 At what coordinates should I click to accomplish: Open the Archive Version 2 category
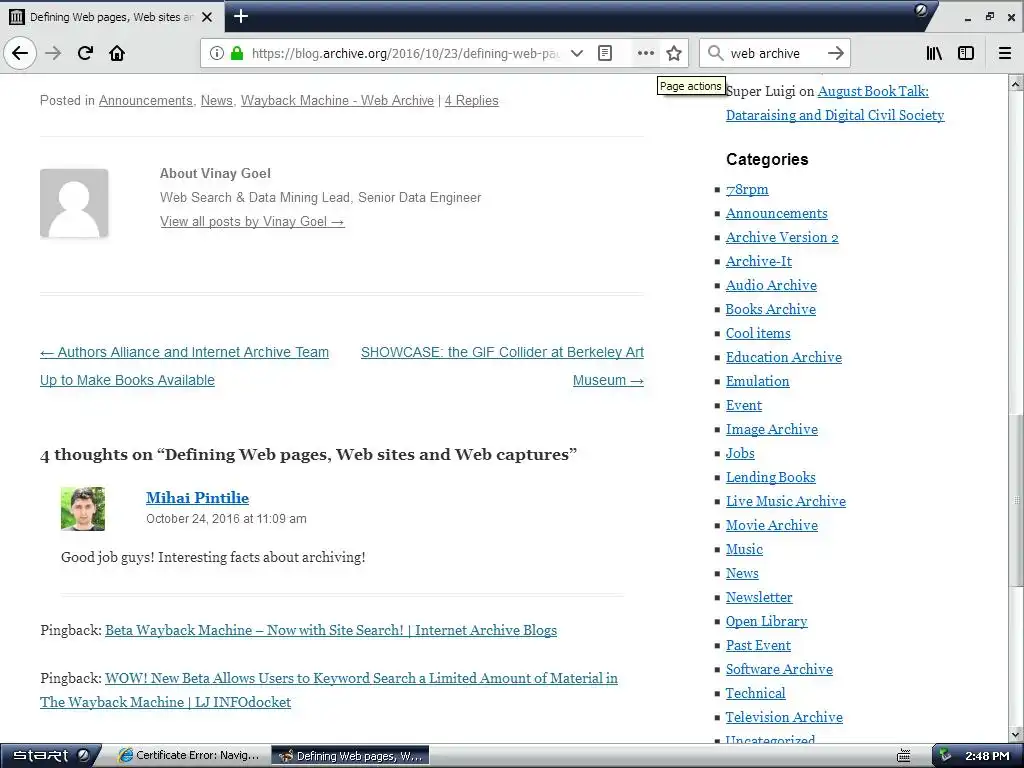click(x=782, y=237)
